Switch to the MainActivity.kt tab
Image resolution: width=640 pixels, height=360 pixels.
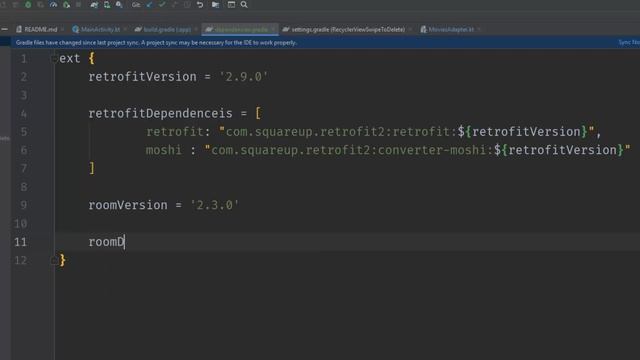[x=100, y=29]
